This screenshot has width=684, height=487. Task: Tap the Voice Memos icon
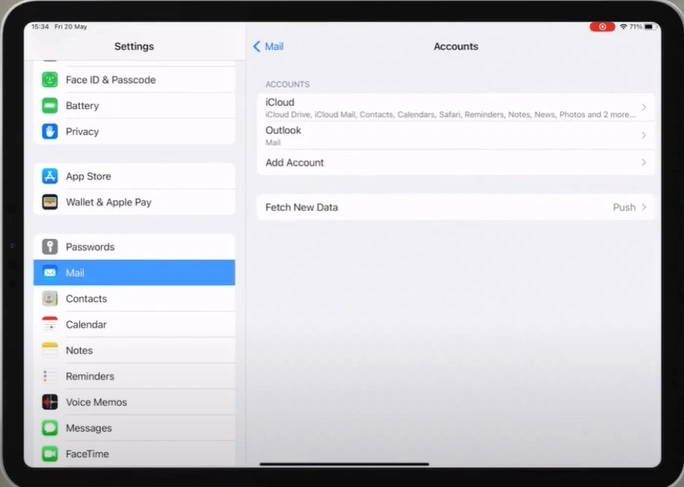pos(50,402)
